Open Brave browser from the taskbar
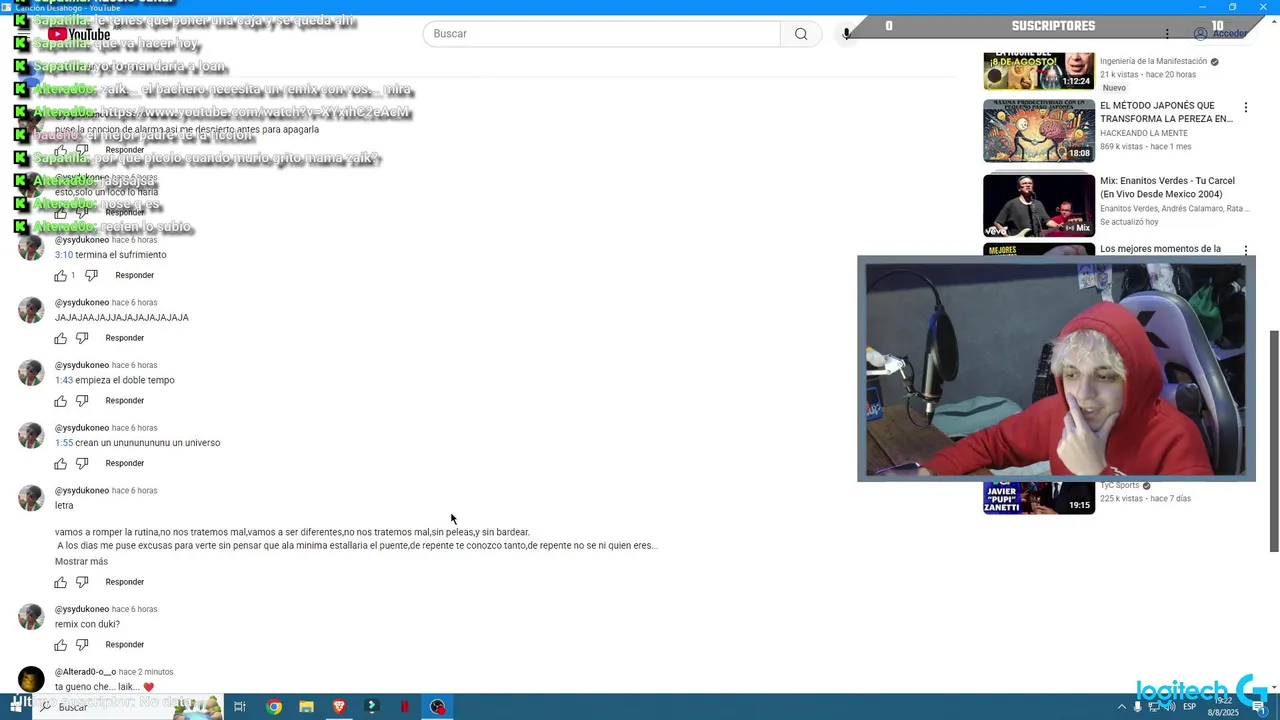Screen dimensions: 1280x720 point(339,707)
